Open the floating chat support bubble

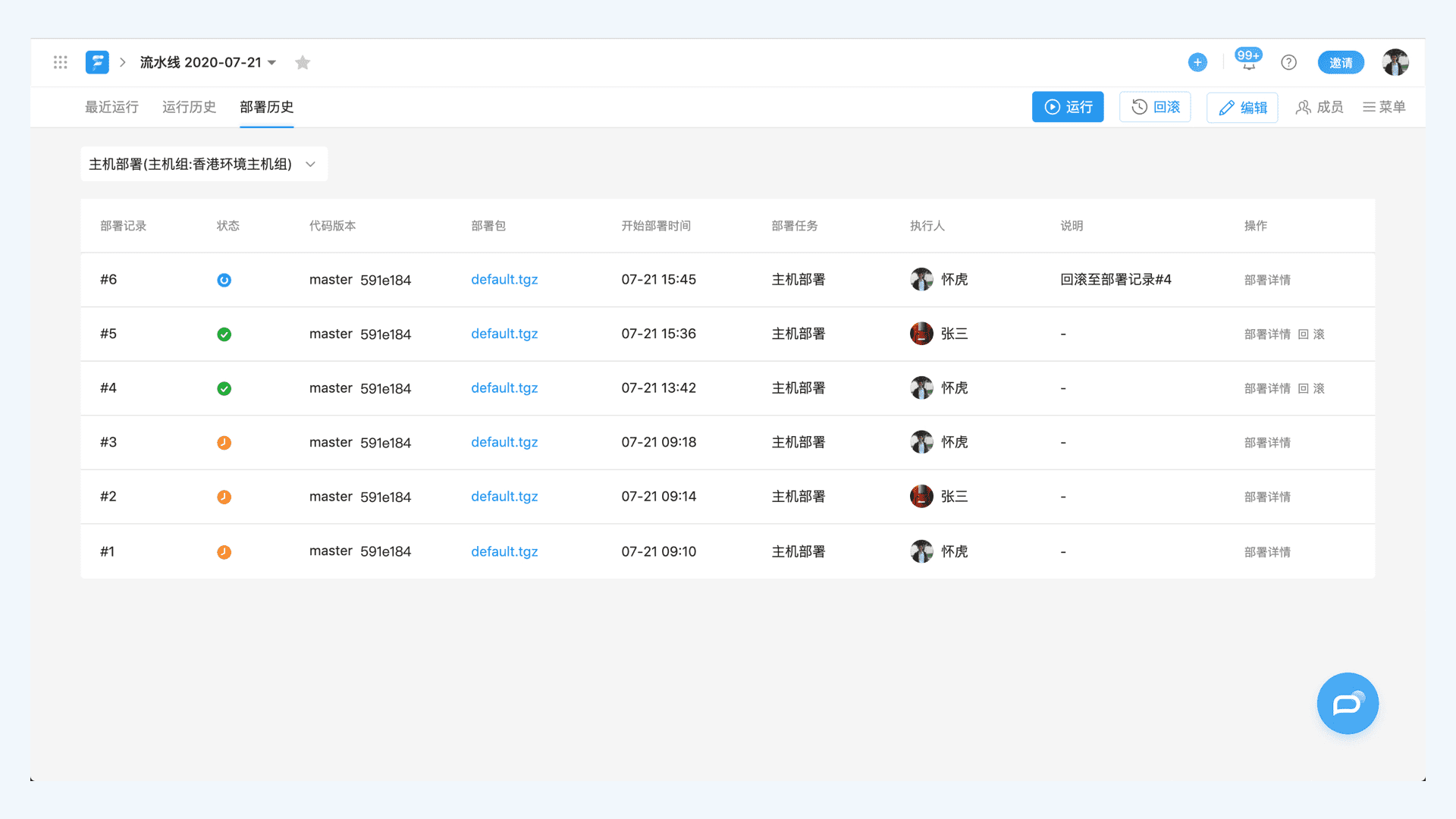[x=1348, y=704]
